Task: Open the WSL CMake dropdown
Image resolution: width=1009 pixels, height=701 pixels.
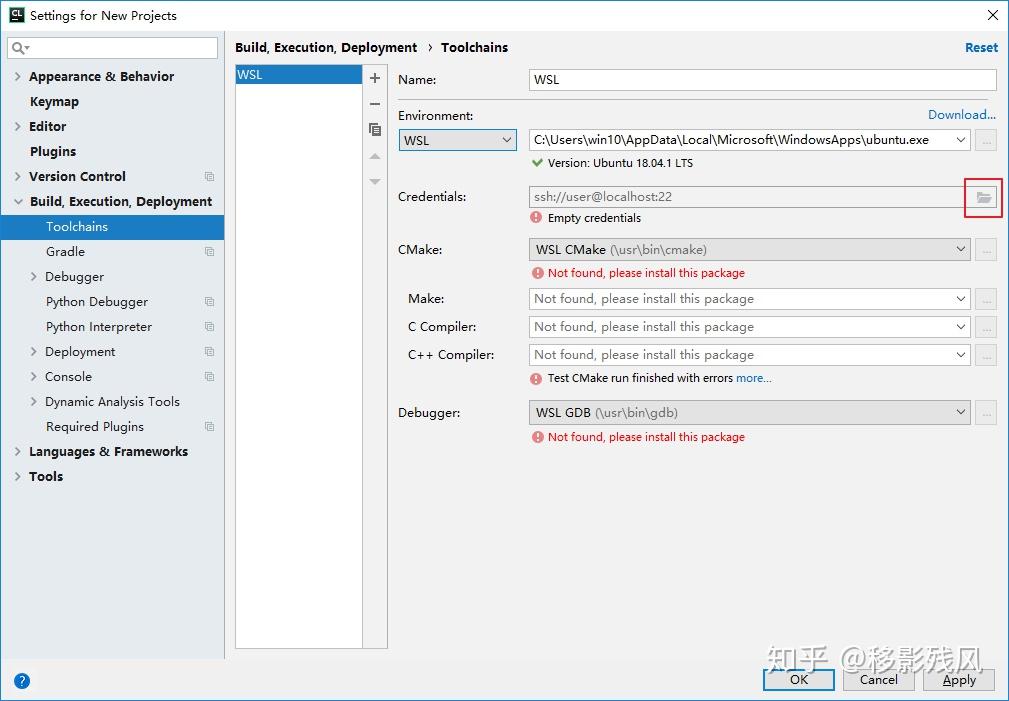Action: pos(749,249)
